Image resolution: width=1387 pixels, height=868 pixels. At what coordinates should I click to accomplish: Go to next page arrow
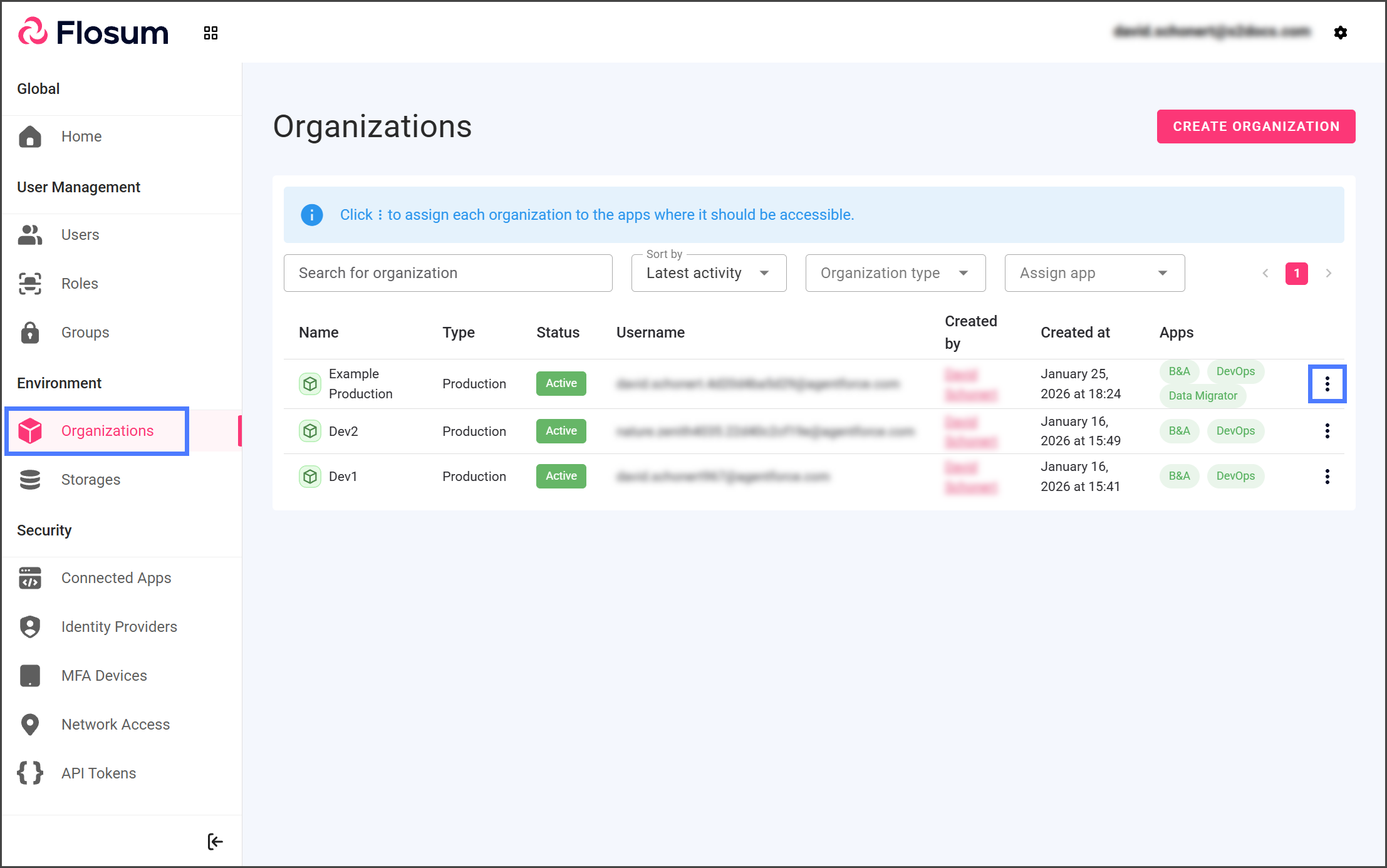(x=1328, y=273)
